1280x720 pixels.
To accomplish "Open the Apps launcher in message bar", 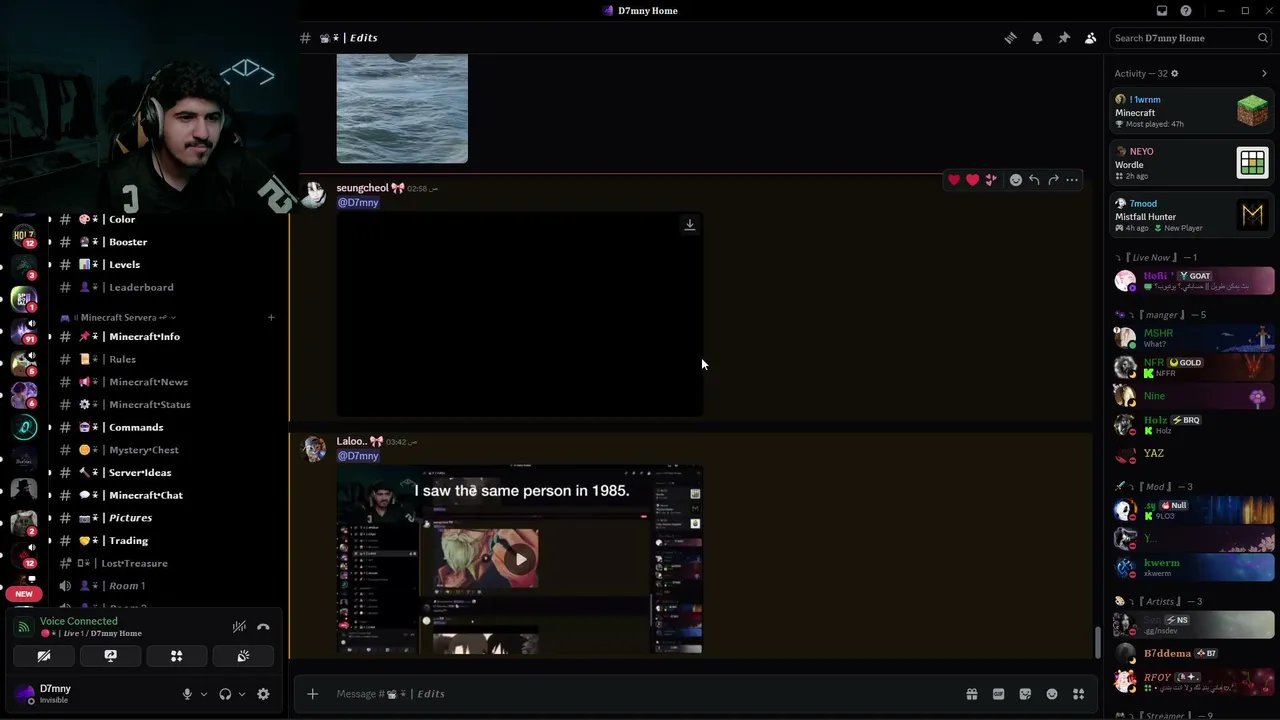I will click(1079, 694).
